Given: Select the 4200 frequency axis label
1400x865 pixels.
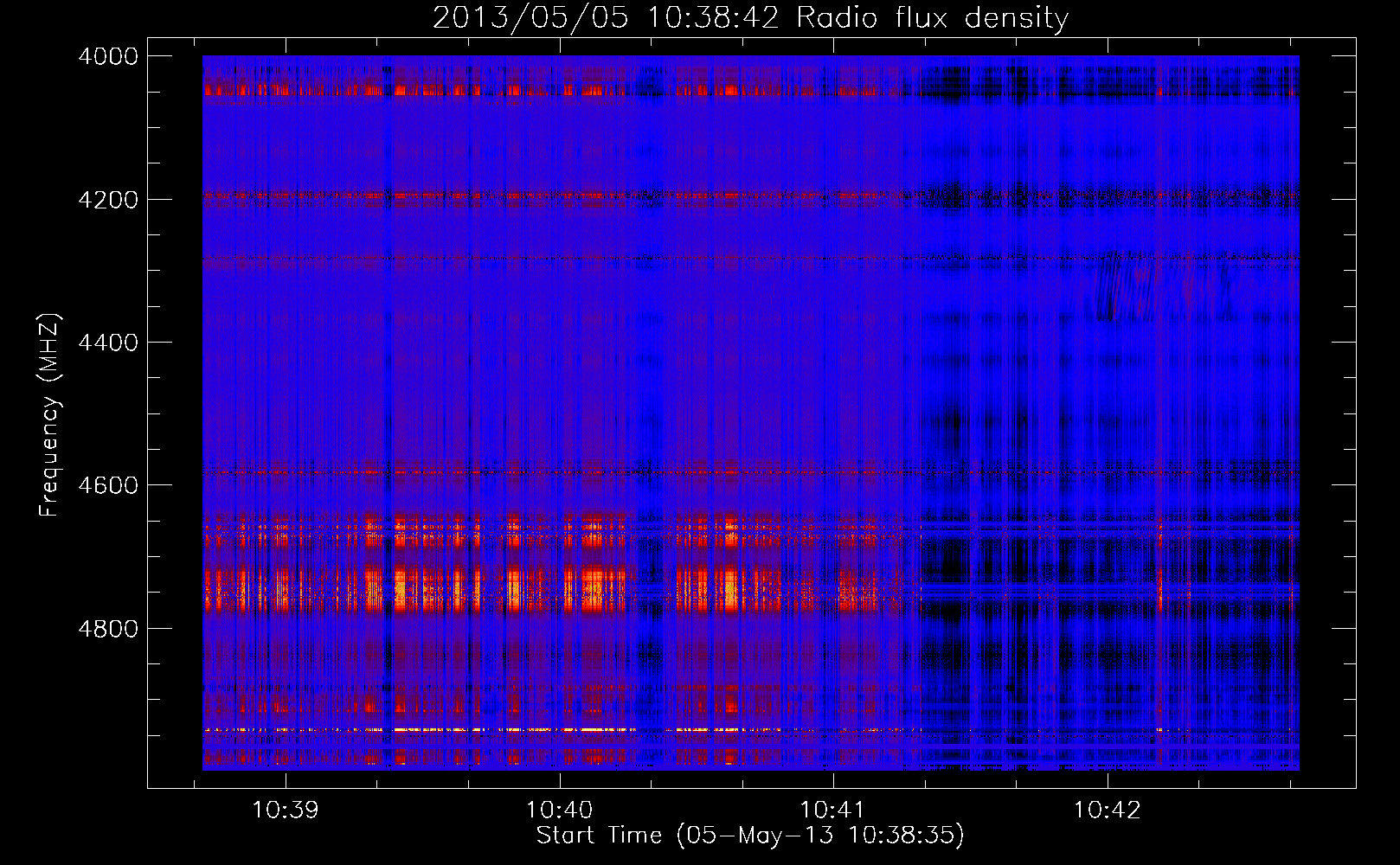Looking at the screenshot, I should [x=108, y=200].
